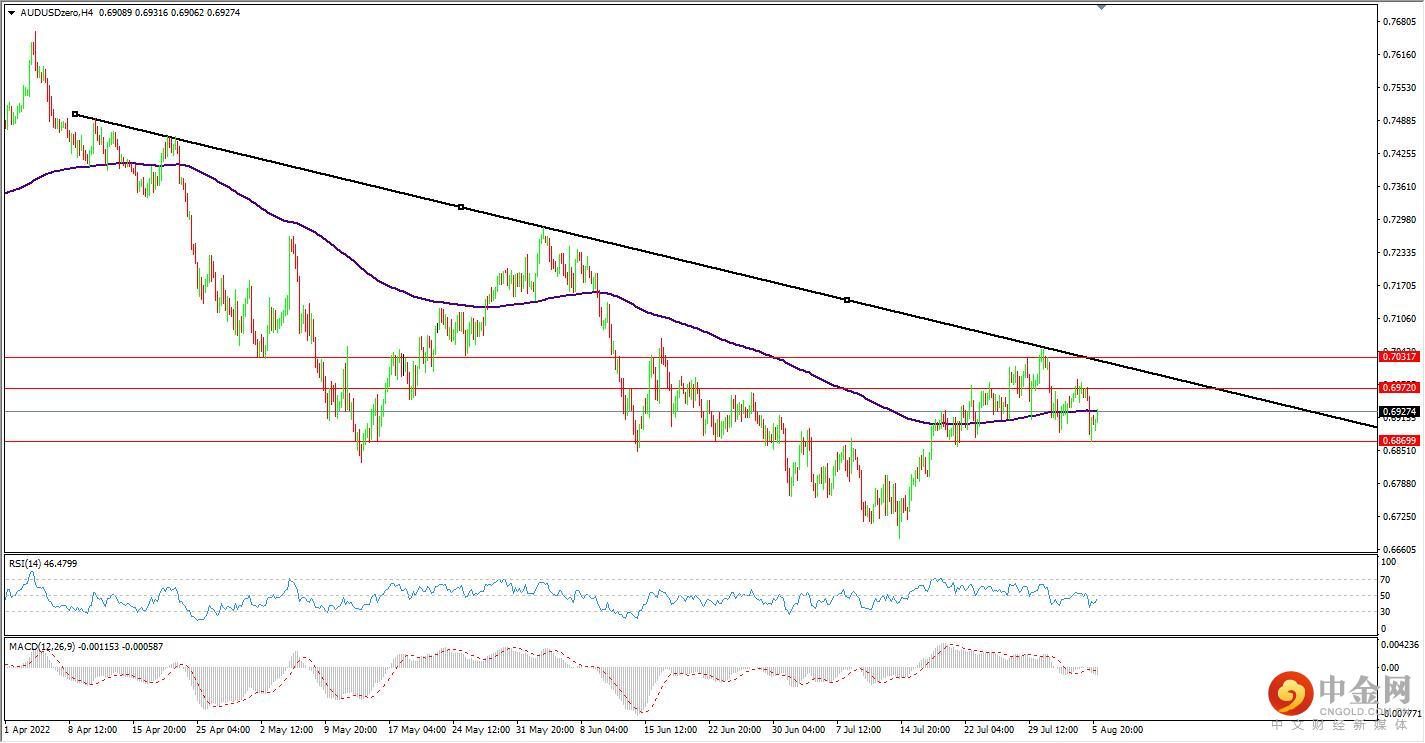The height and width of the screenshot is (743, 1425).
Task: Click the current price tag 0.69274
Action: pyautogui.click(x=1399, y=411)
